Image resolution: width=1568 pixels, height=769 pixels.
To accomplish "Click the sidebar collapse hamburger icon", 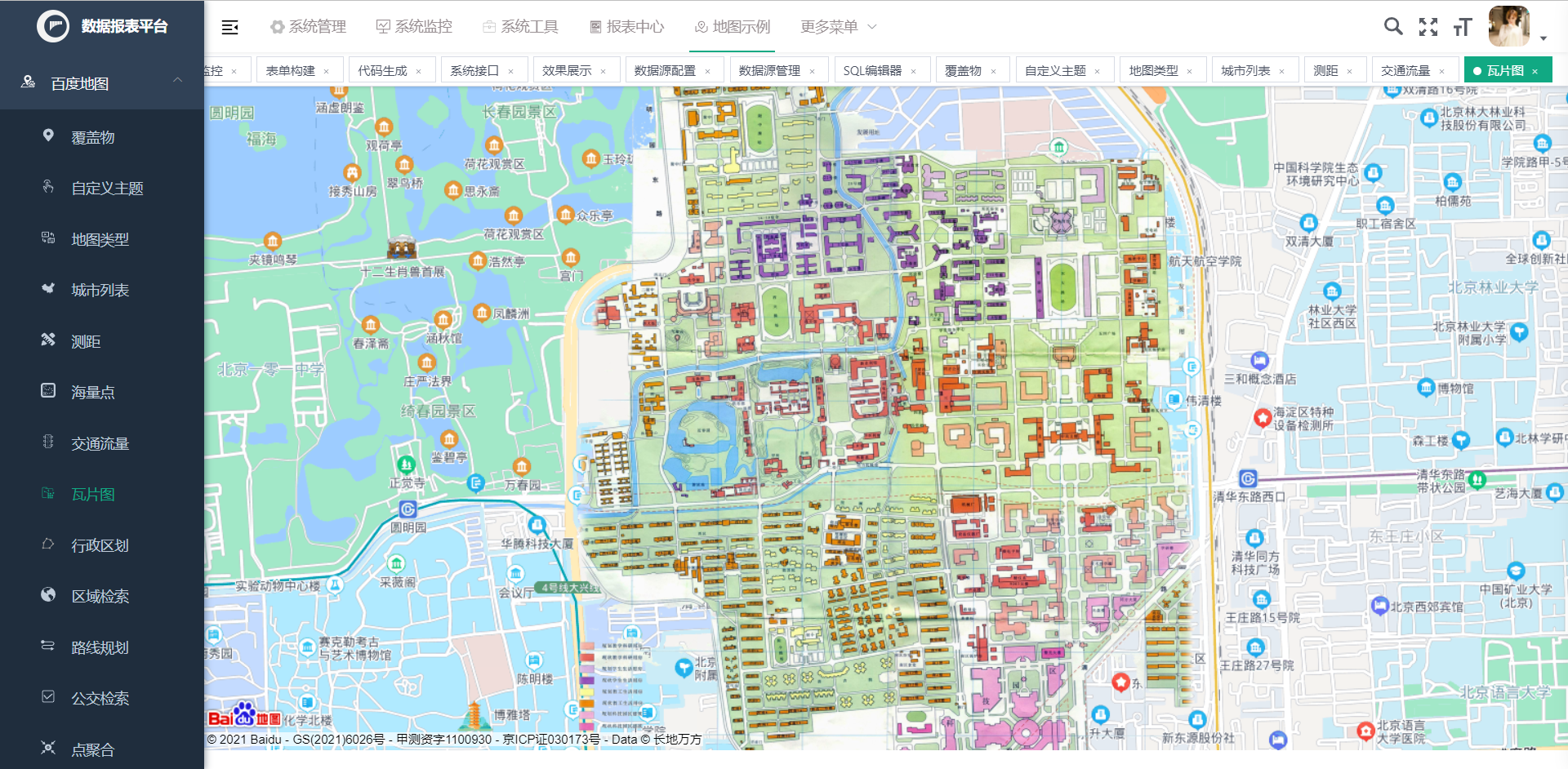I will [229, 27].
